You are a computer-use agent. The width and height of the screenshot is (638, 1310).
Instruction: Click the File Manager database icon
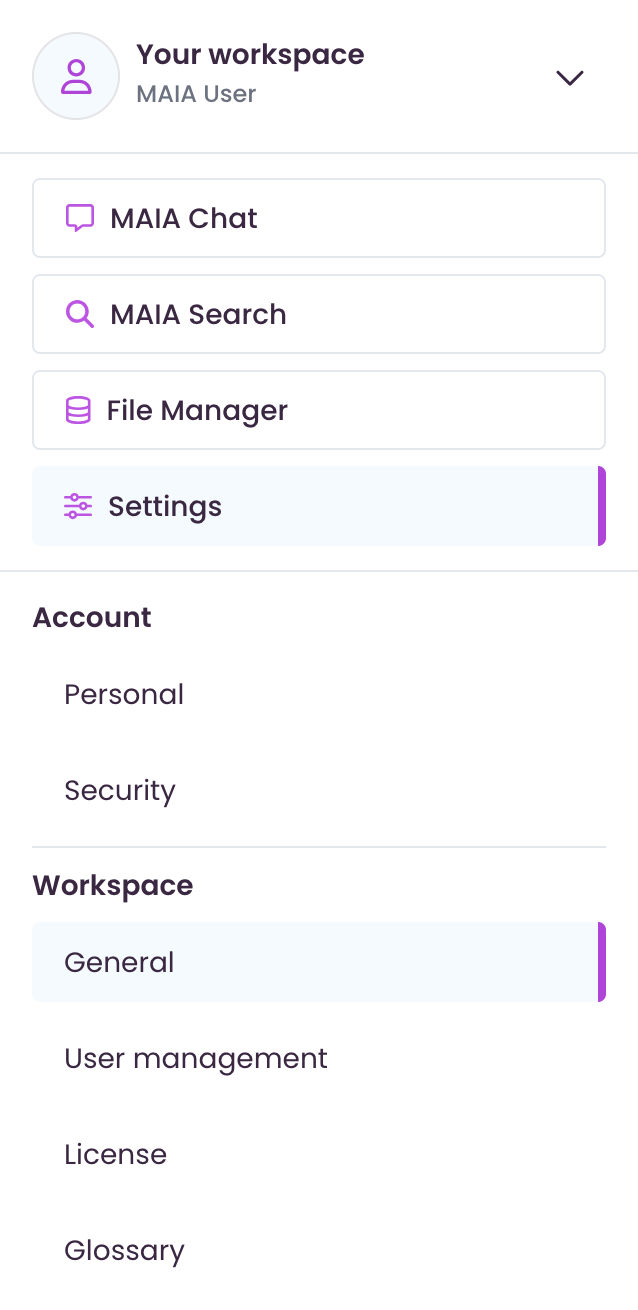(x=78, y=410)
